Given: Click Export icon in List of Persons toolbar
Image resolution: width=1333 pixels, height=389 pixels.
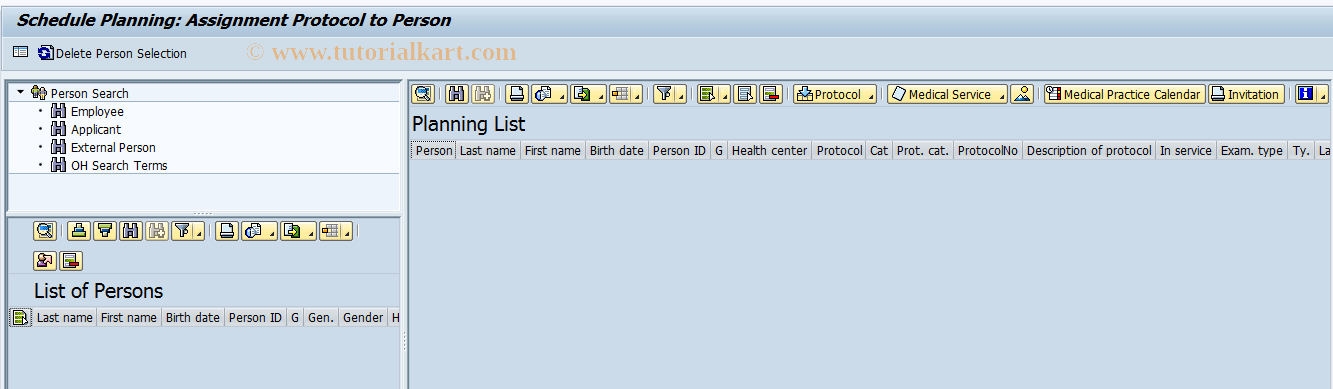Looking at the screenshot, I should [x=291, y=231].
